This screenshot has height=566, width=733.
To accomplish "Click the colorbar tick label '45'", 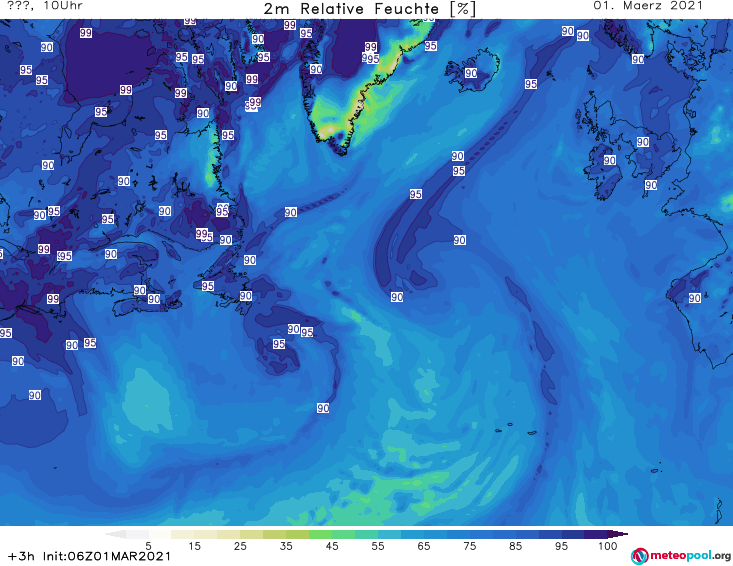I will 331,546.
